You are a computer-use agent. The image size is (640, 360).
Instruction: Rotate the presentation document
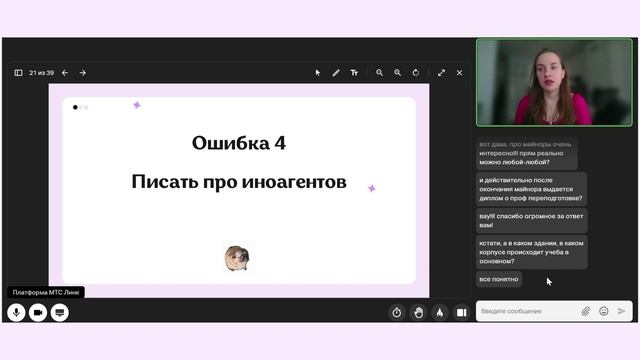coord(416,73)
